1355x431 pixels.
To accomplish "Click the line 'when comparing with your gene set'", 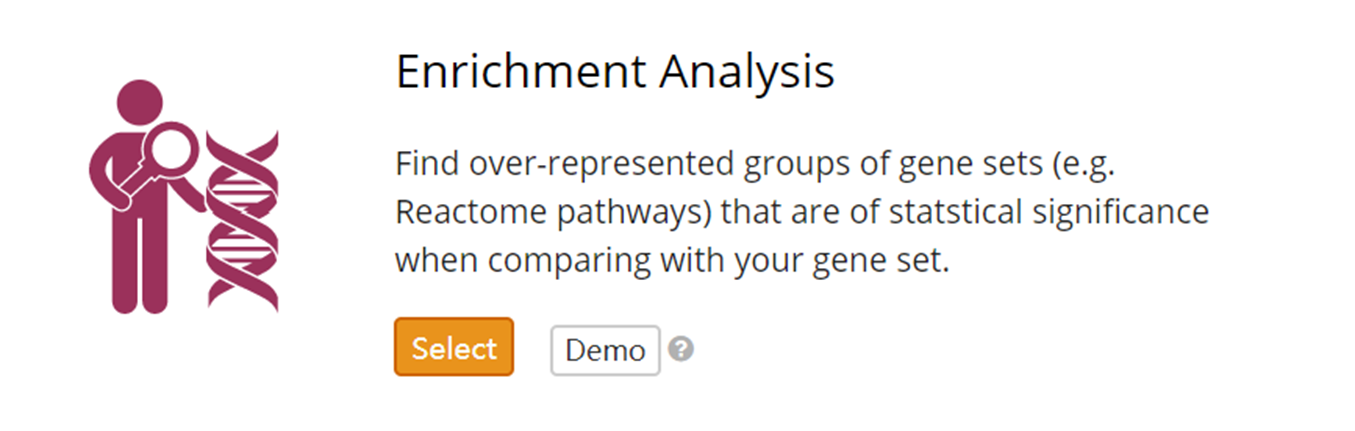I will coord(670,262).
